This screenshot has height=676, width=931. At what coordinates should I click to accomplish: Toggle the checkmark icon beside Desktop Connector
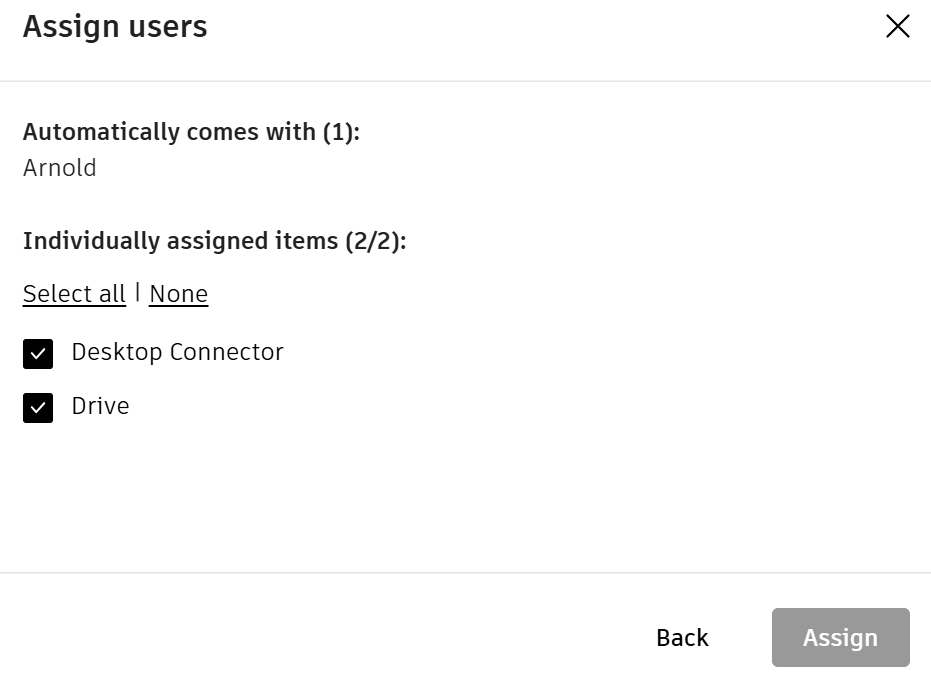pyautogui.click(x=38, y=354)
